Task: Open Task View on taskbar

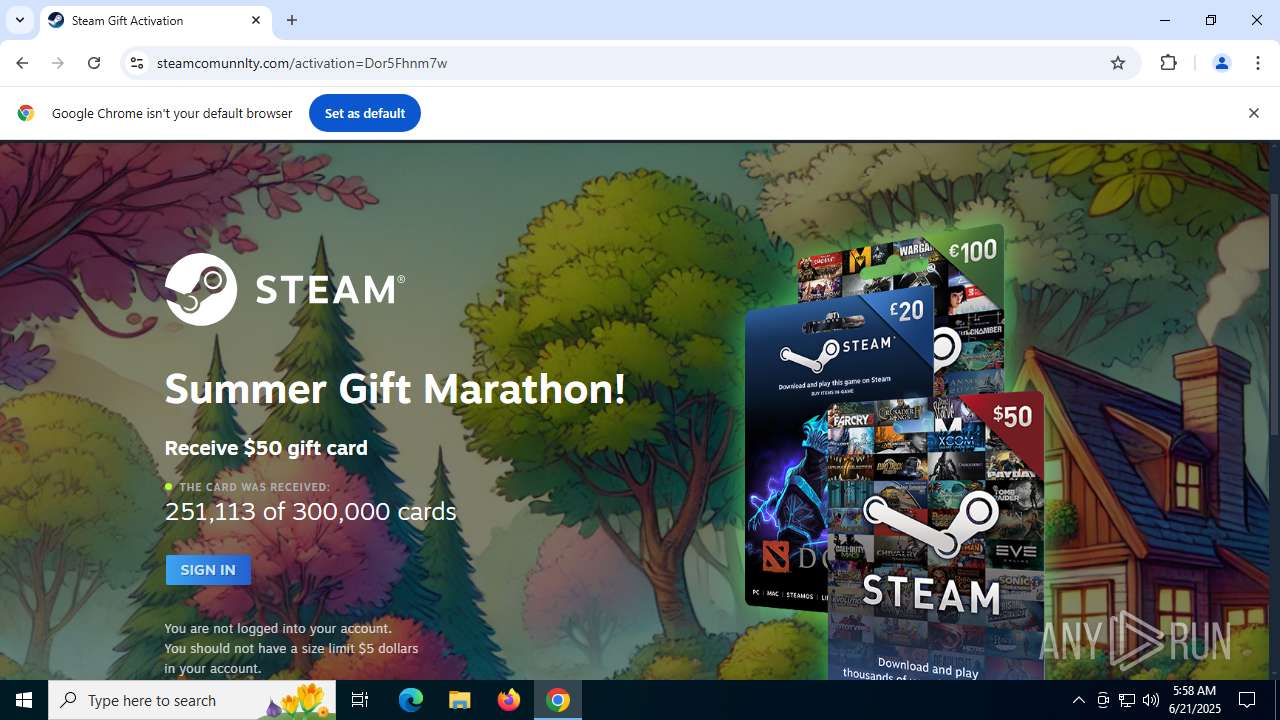Action: [x=360, y=700]
